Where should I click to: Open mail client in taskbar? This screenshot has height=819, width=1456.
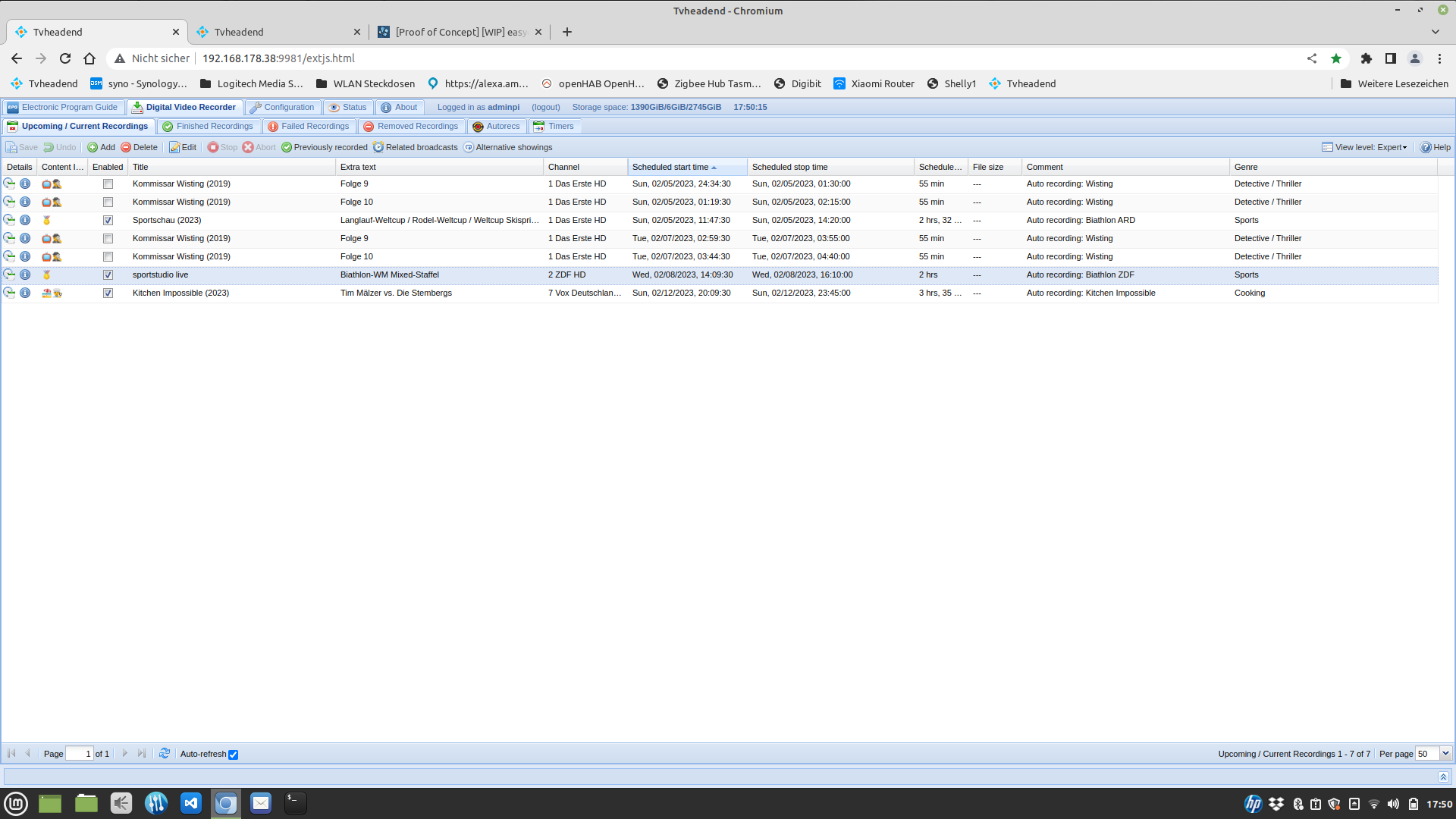pyautogui.click(x=261, y=803)
